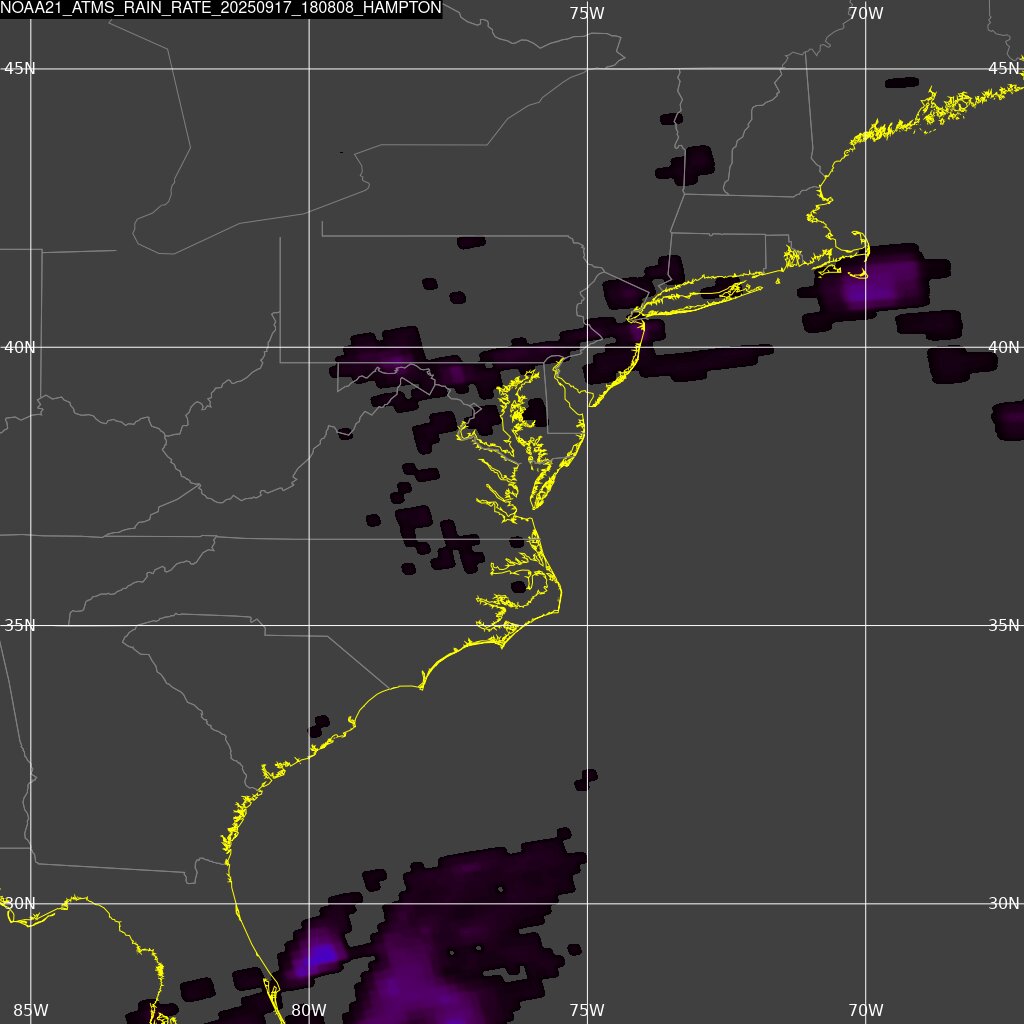The width and height of the screenshot is (1024, 1024).
Task: Click the 70W longitude label along the top edge
Action: 865,13
